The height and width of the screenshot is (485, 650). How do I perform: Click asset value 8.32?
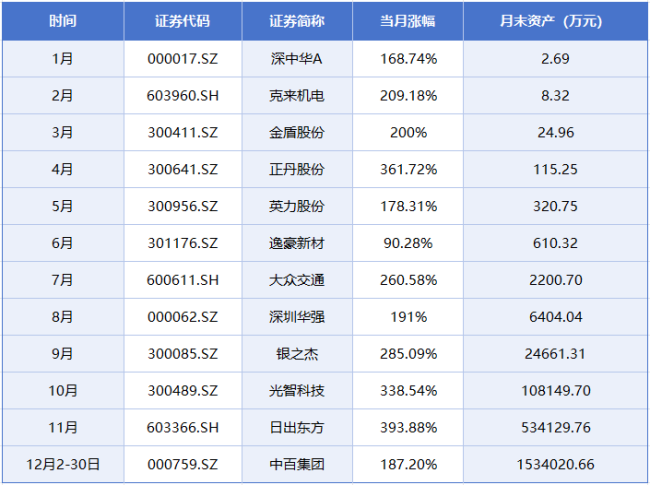tap(555, 96)
